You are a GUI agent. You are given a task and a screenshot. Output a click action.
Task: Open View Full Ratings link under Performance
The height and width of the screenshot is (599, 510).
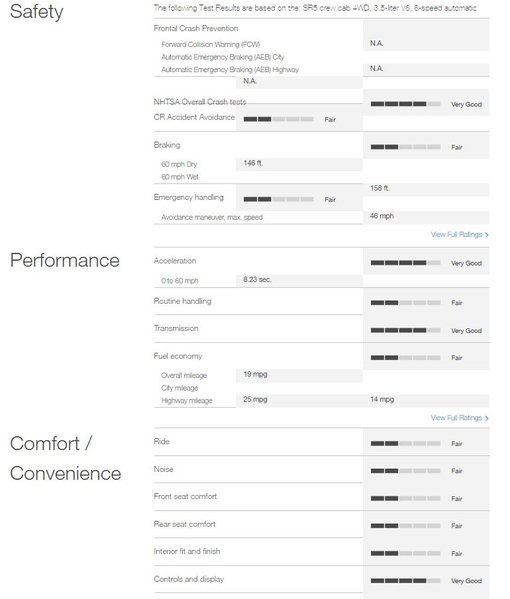coord(457,418)
